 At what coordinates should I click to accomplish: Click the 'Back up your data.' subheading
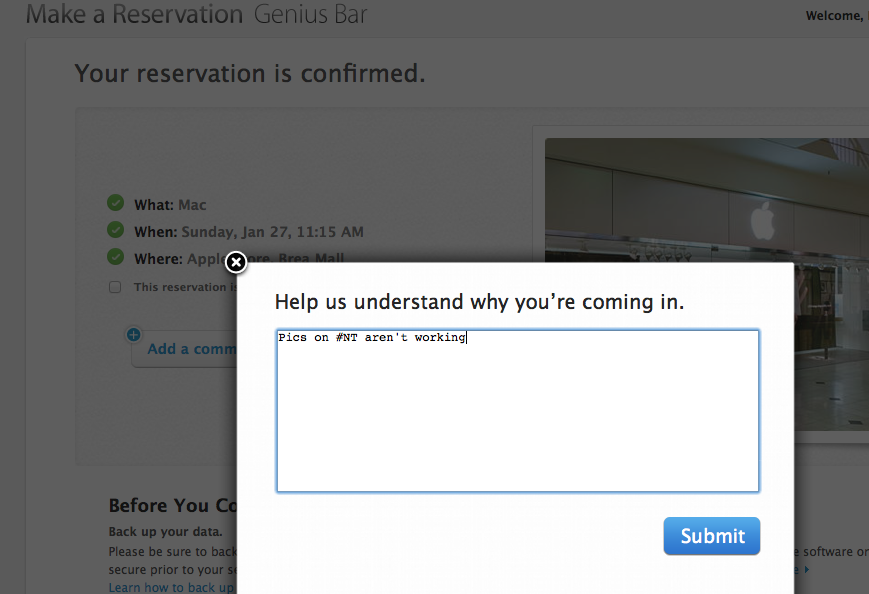[x=165, y=531]
